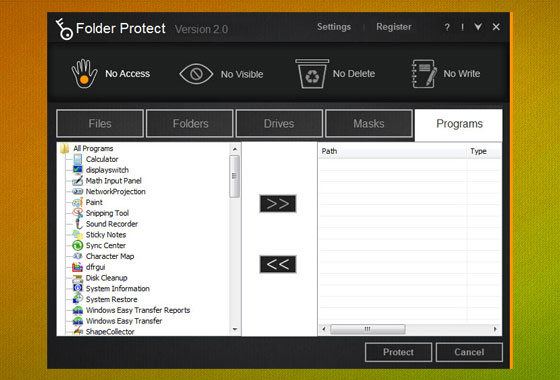Select the Disk Cleanup entry
560x380 pixels.
point(106,278)
